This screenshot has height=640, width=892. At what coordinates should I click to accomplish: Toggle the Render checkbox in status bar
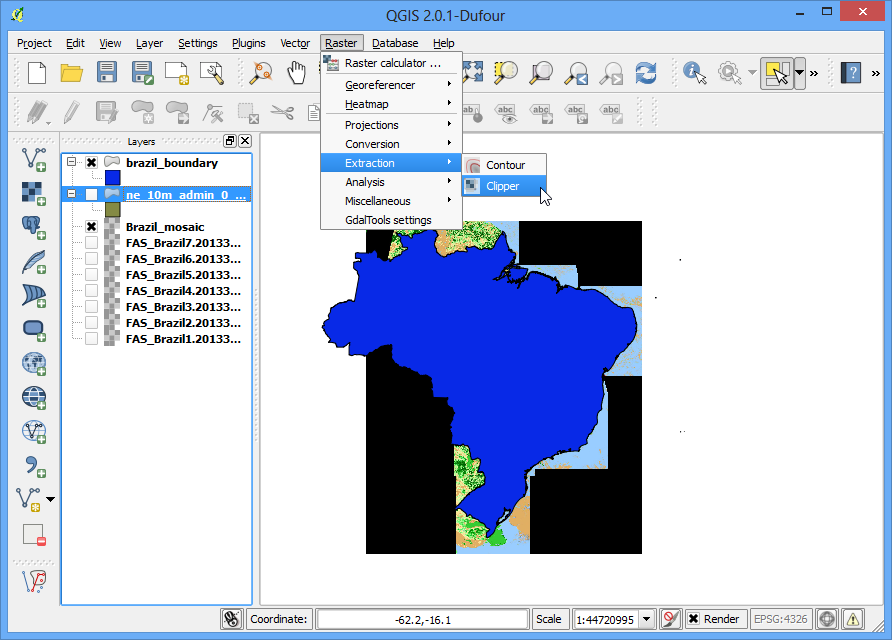tap(693, 619)
